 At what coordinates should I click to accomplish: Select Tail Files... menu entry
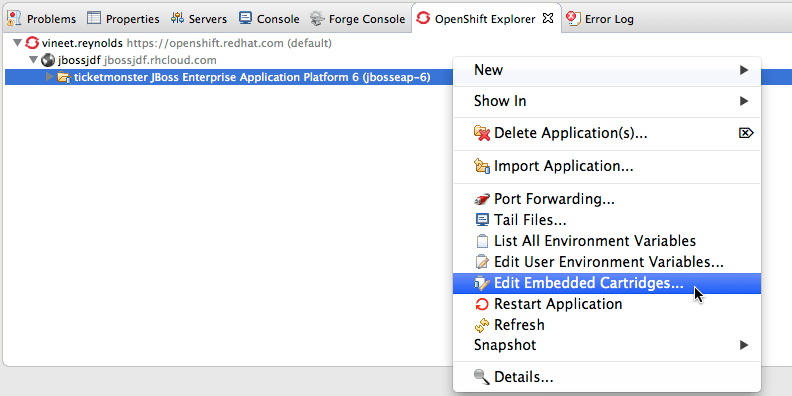tap(607, 220)
